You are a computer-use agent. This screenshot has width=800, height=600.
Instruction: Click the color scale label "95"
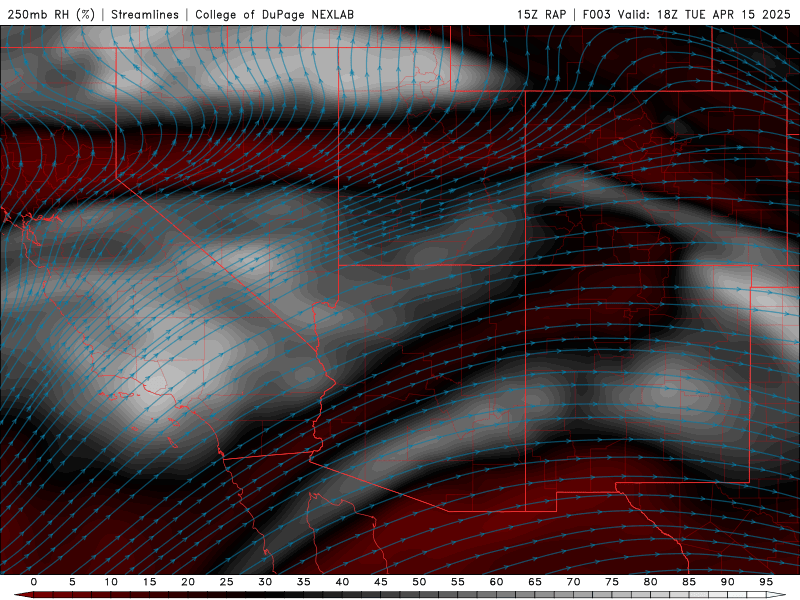pos(766,582)
